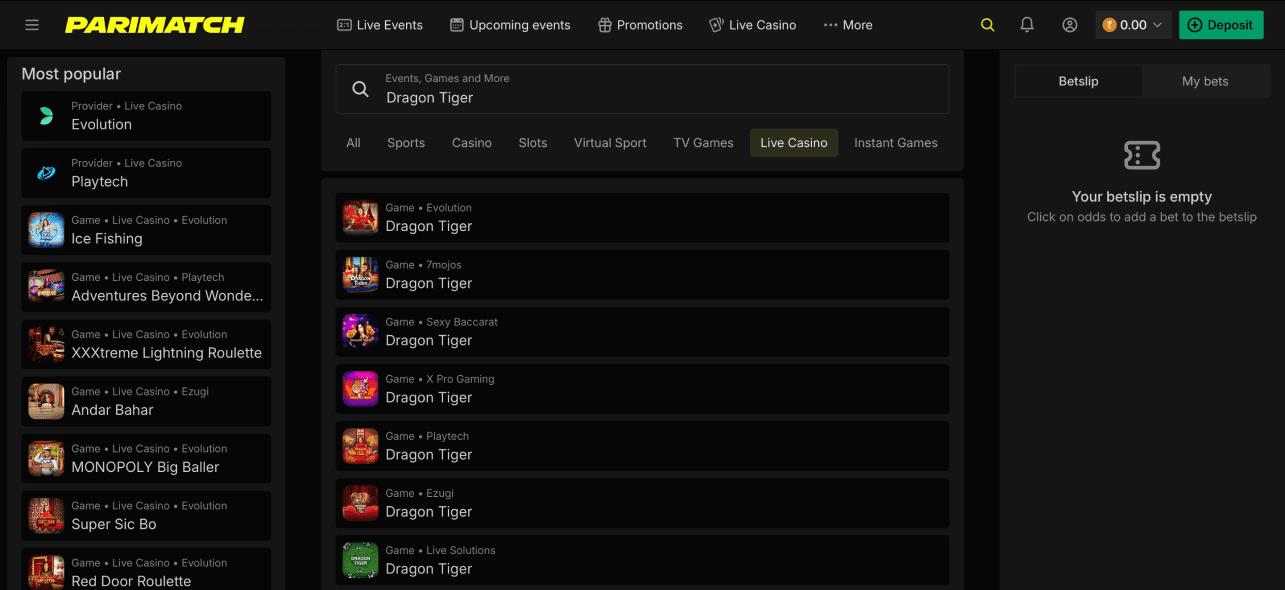Open Promotions in the top navigation
The image size is (1285, 590).
[640, 25]
